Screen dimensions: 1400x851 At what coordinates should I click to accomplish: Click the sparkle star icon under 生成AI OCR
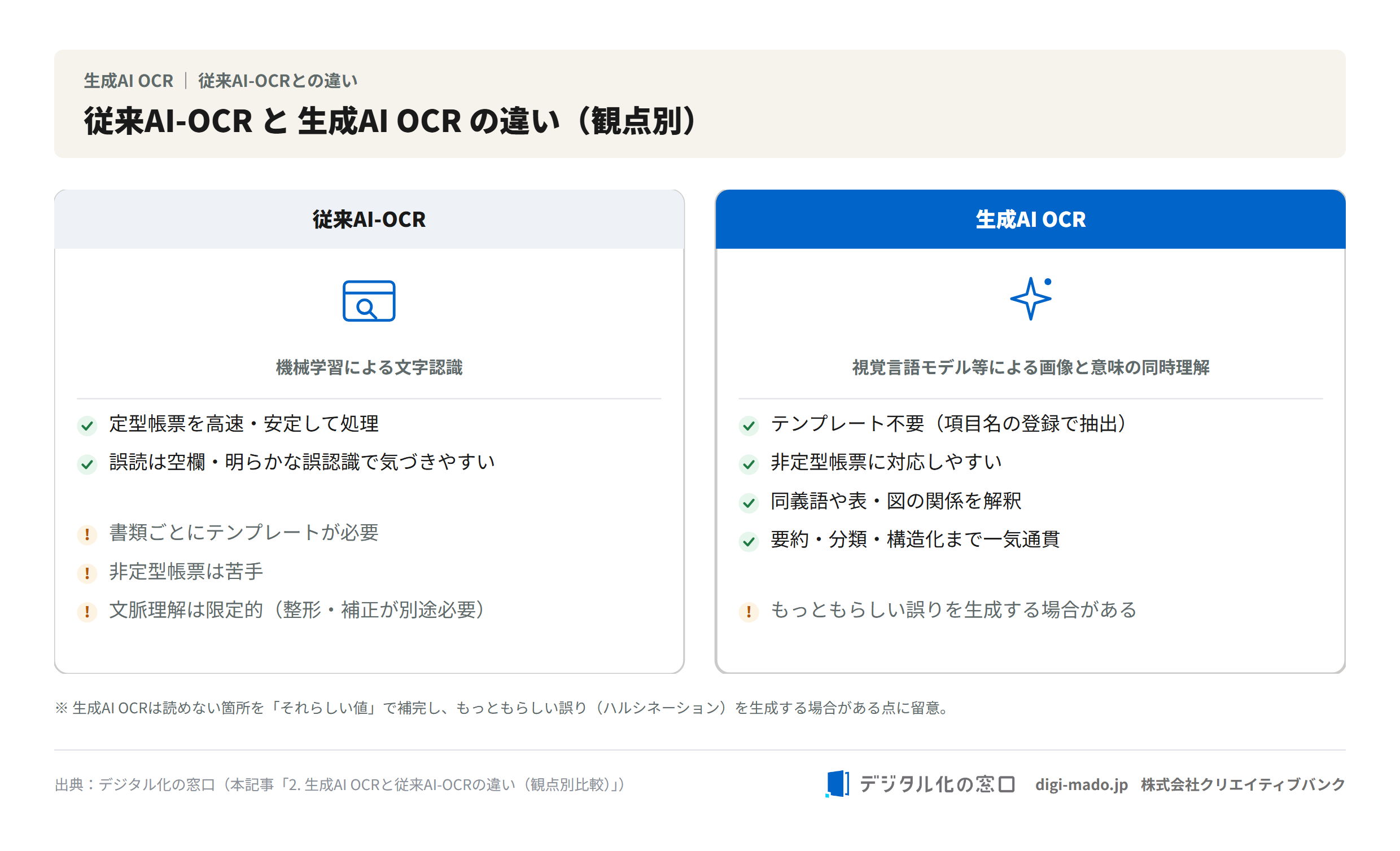pyautogui.click(x=1031, y=299)
